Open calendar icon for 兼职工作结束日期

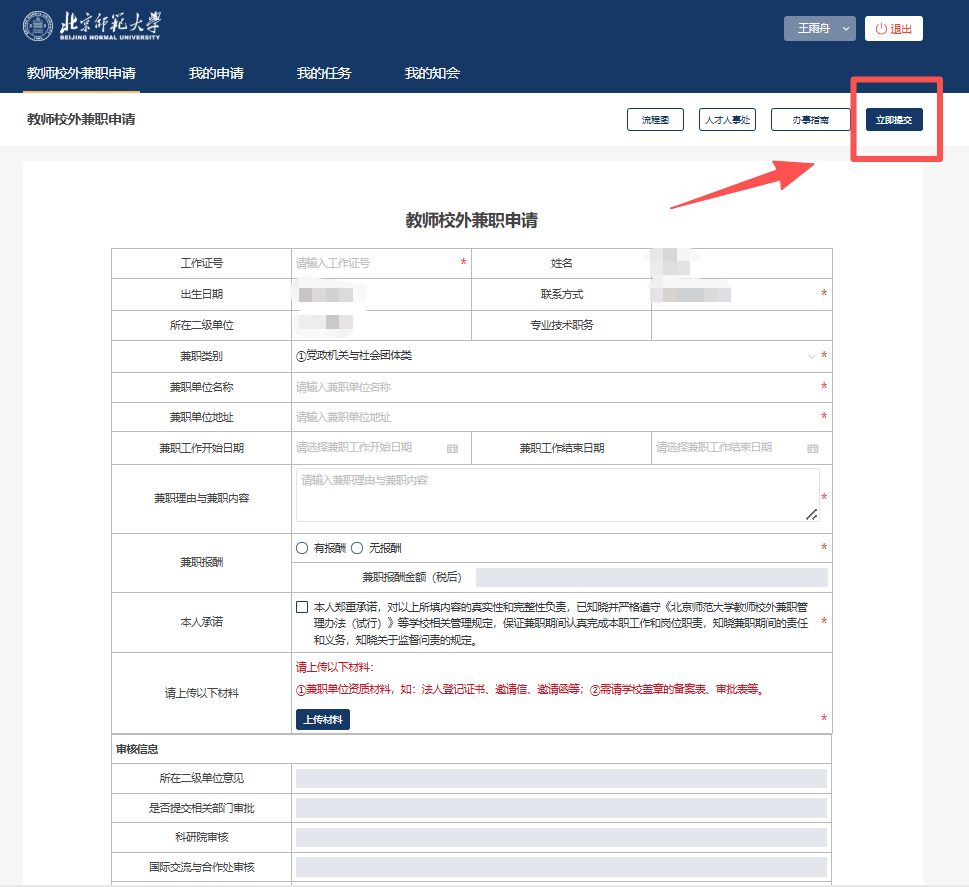[812, 448]
